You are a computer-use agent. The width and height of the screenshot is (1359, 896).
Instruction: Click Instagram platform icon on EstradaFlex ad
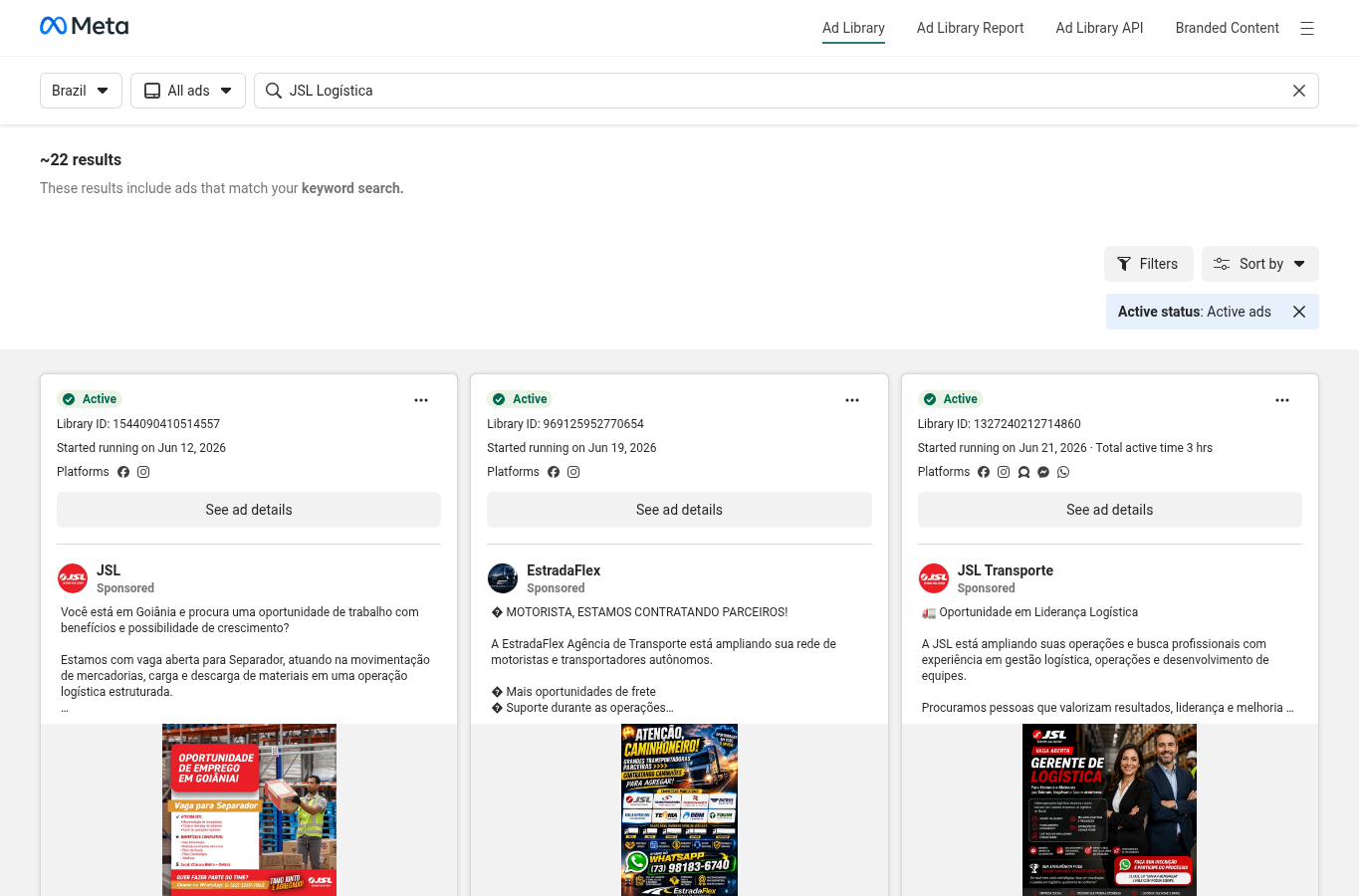(573, 472)
